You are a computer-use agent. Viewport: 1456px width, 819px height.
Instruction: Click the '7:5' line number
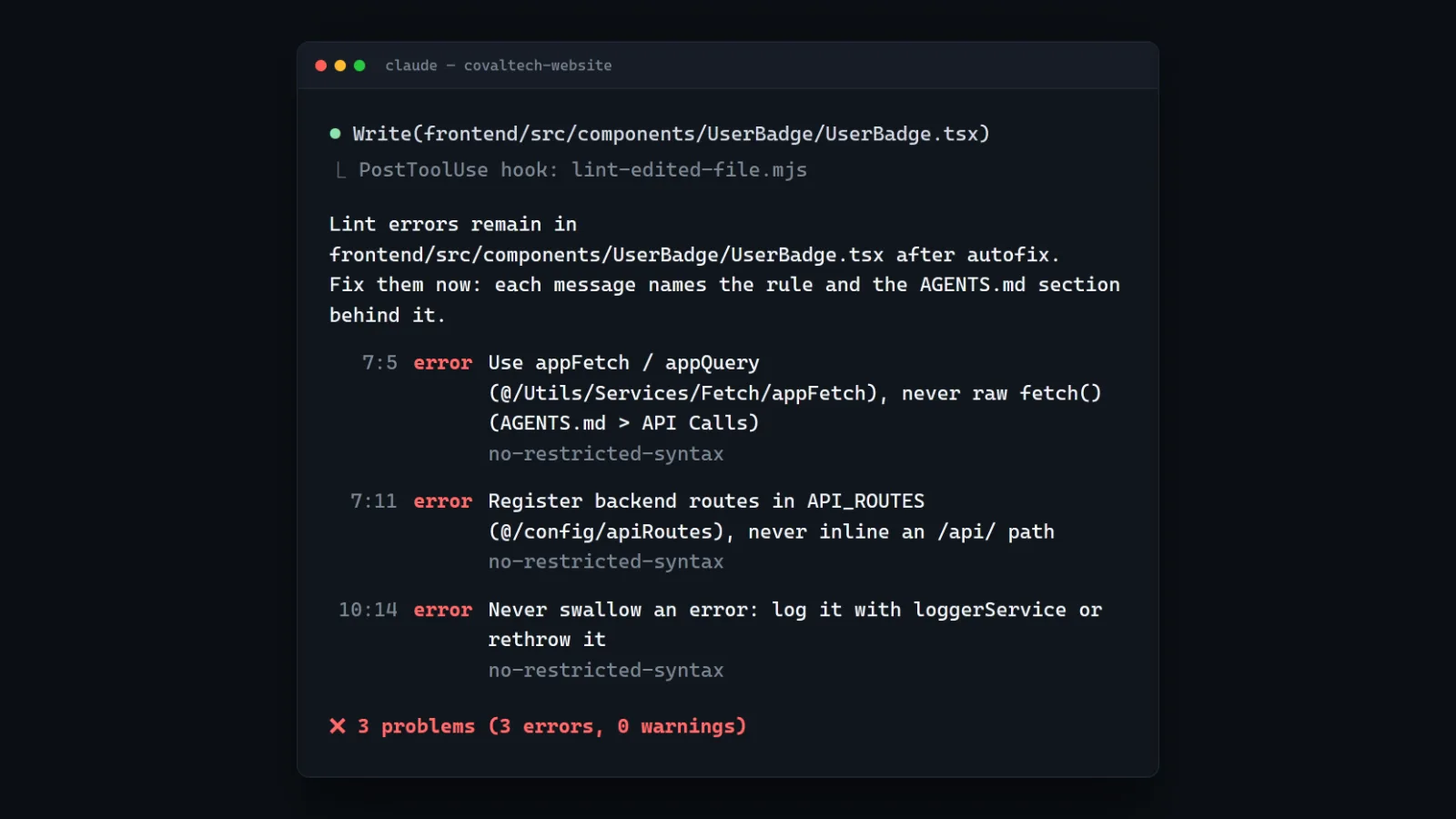pyautogui.click(x=379, y=363)
